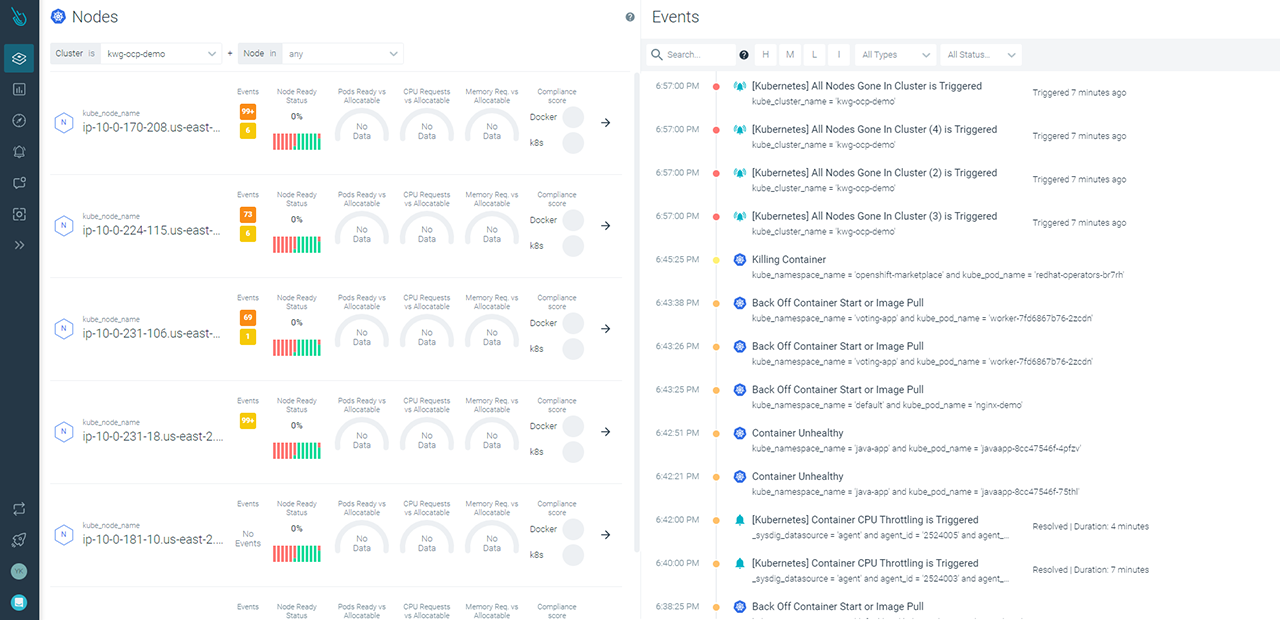
Task: Open 'All Nodes Gone In Cluster (3)' event
Action: (x=874, y=216)
